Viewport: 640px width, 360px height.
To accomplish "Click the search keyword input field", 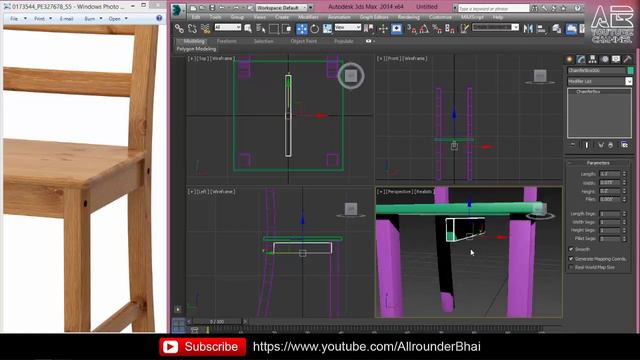I will (x=493, y=8).
